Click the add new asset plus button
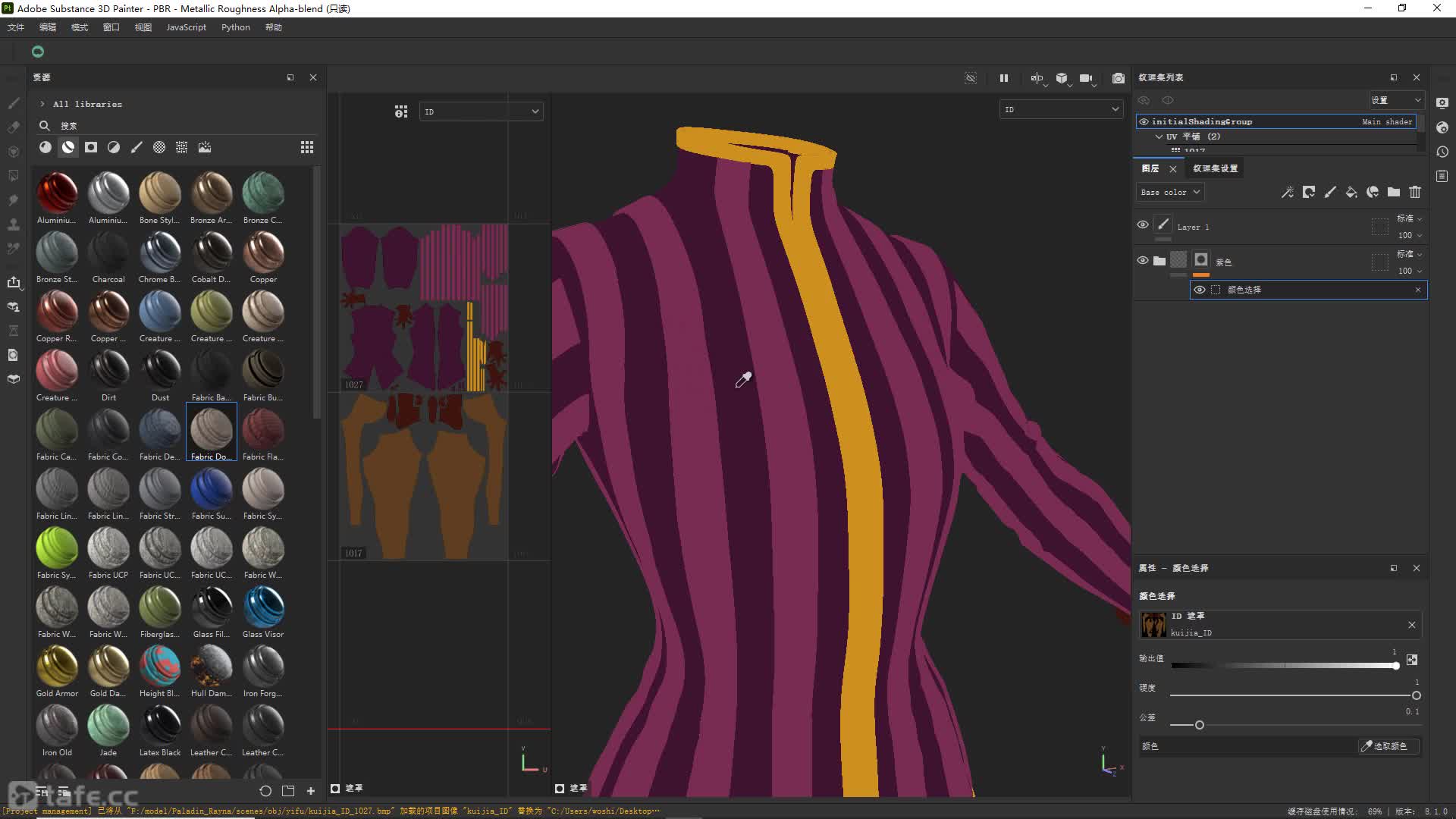 [x=311, y=791]
